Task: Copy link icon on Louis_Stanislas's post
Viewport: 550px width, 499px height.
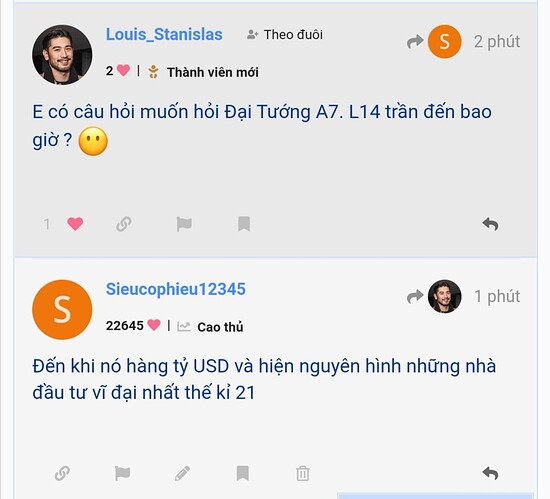Action: click(124, 224)
